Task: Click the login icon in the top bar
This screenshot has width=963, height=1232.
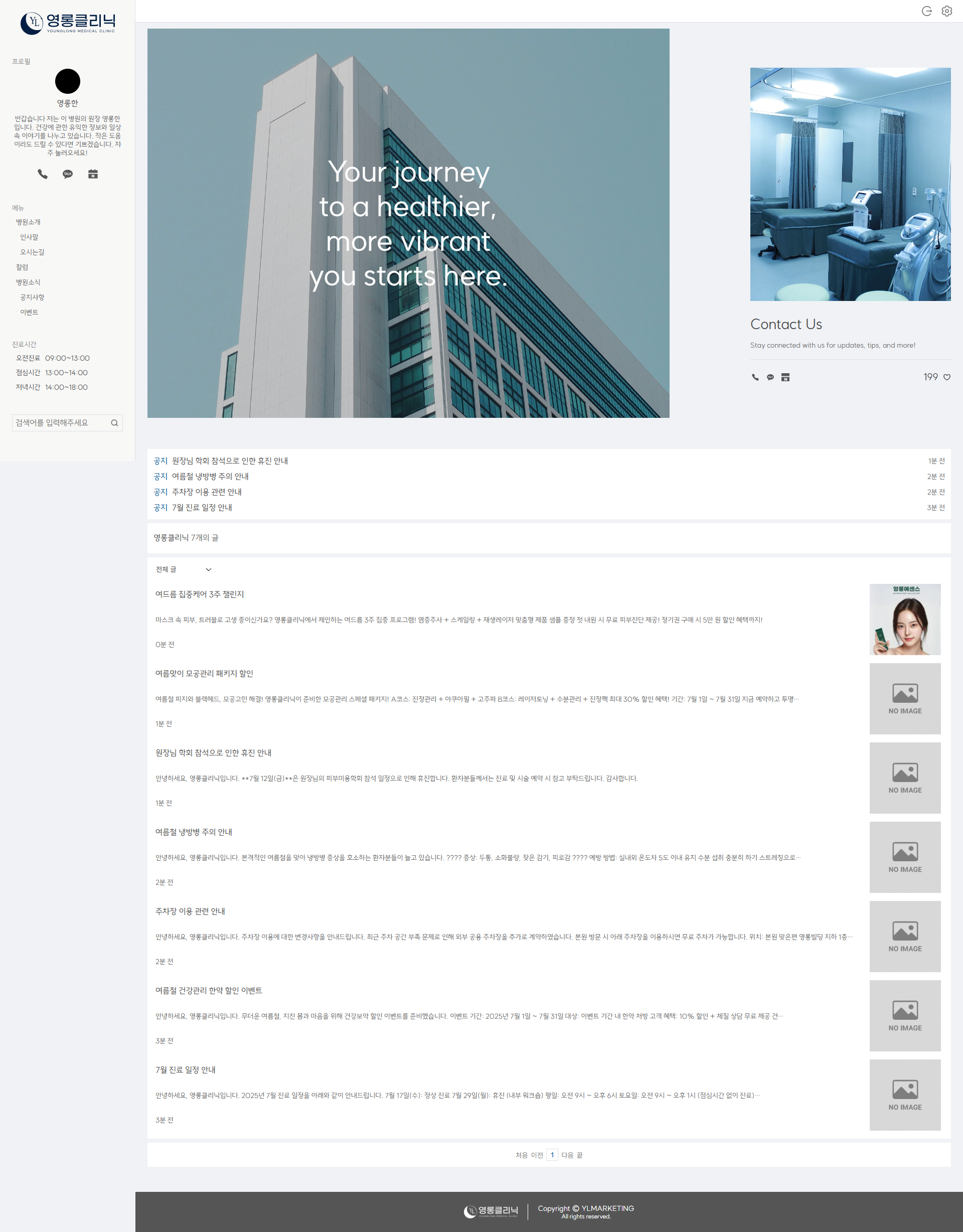Action: [x=926, y=11]
